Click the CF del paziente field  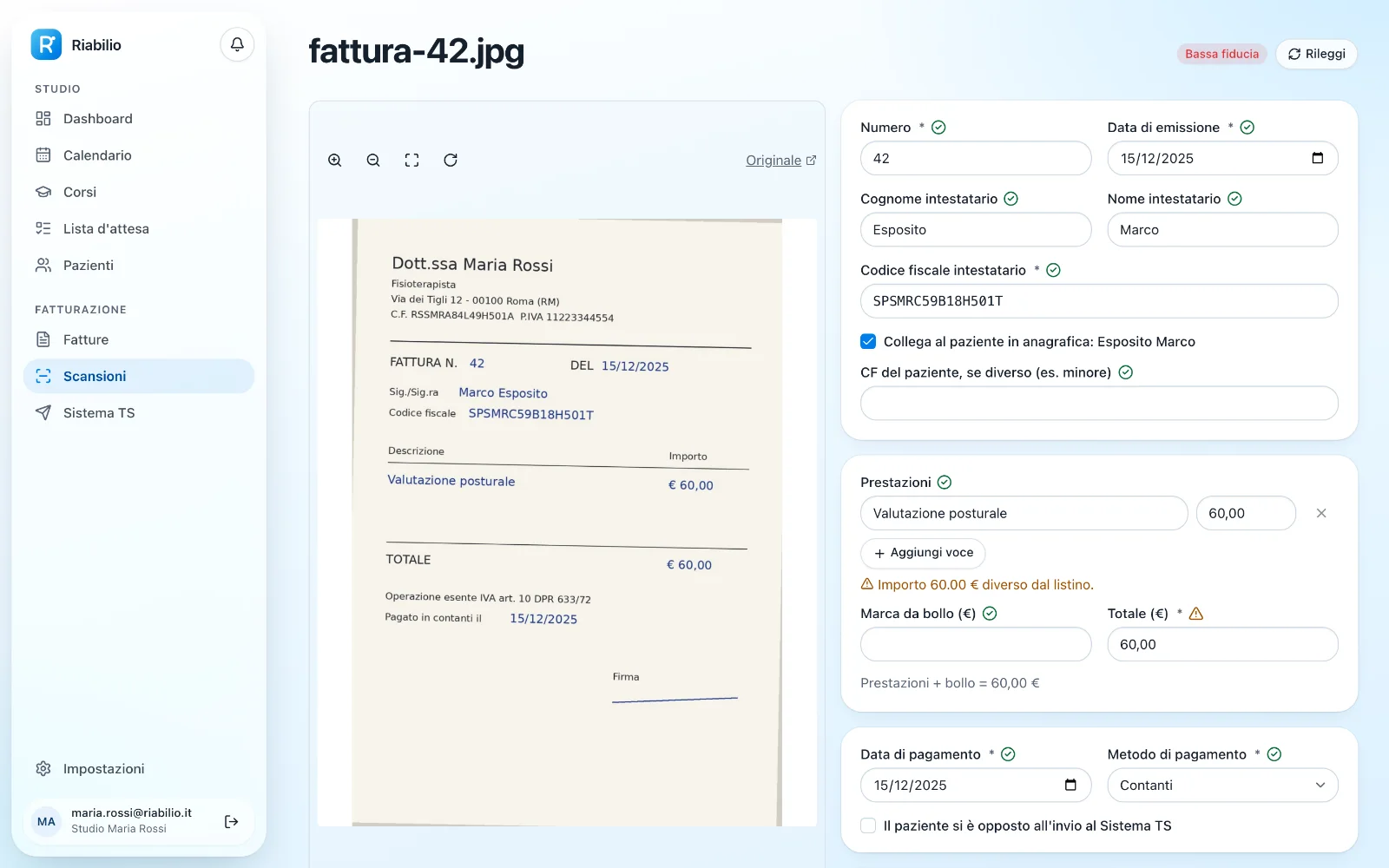[1099, 403]
